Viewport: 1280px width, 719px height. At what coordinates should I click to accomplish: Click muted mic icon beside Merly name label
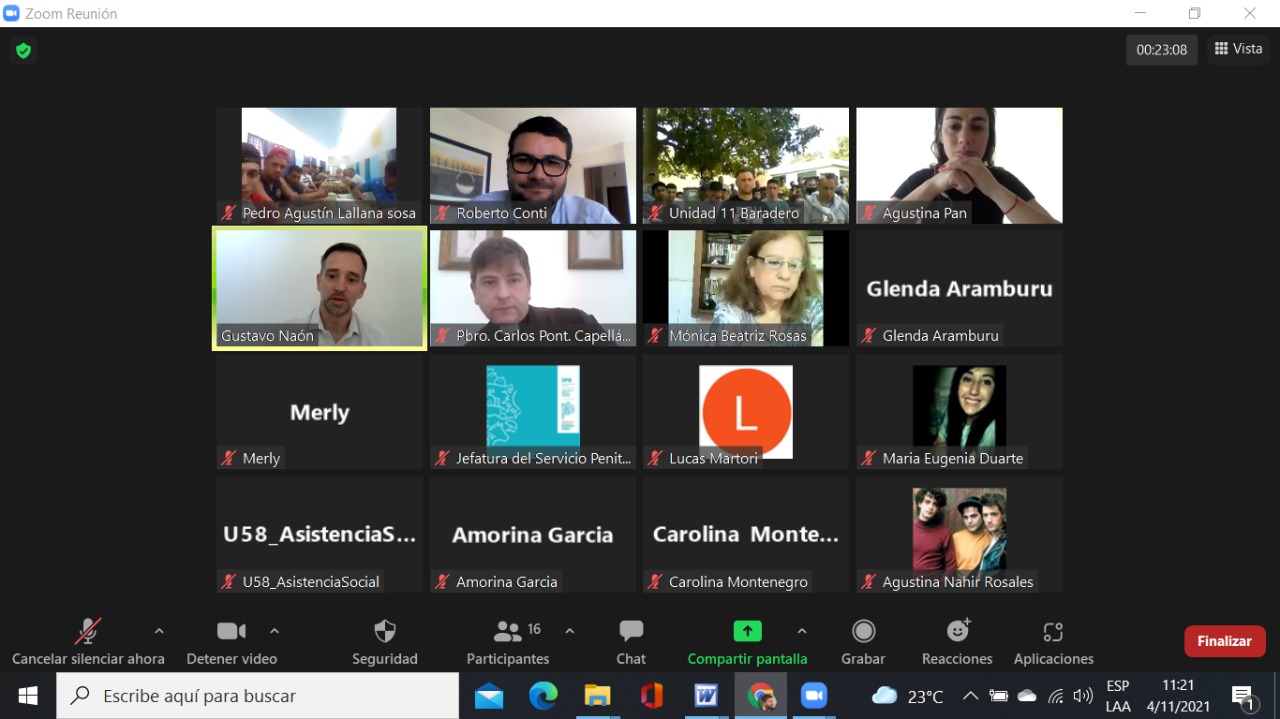point(229,458)
